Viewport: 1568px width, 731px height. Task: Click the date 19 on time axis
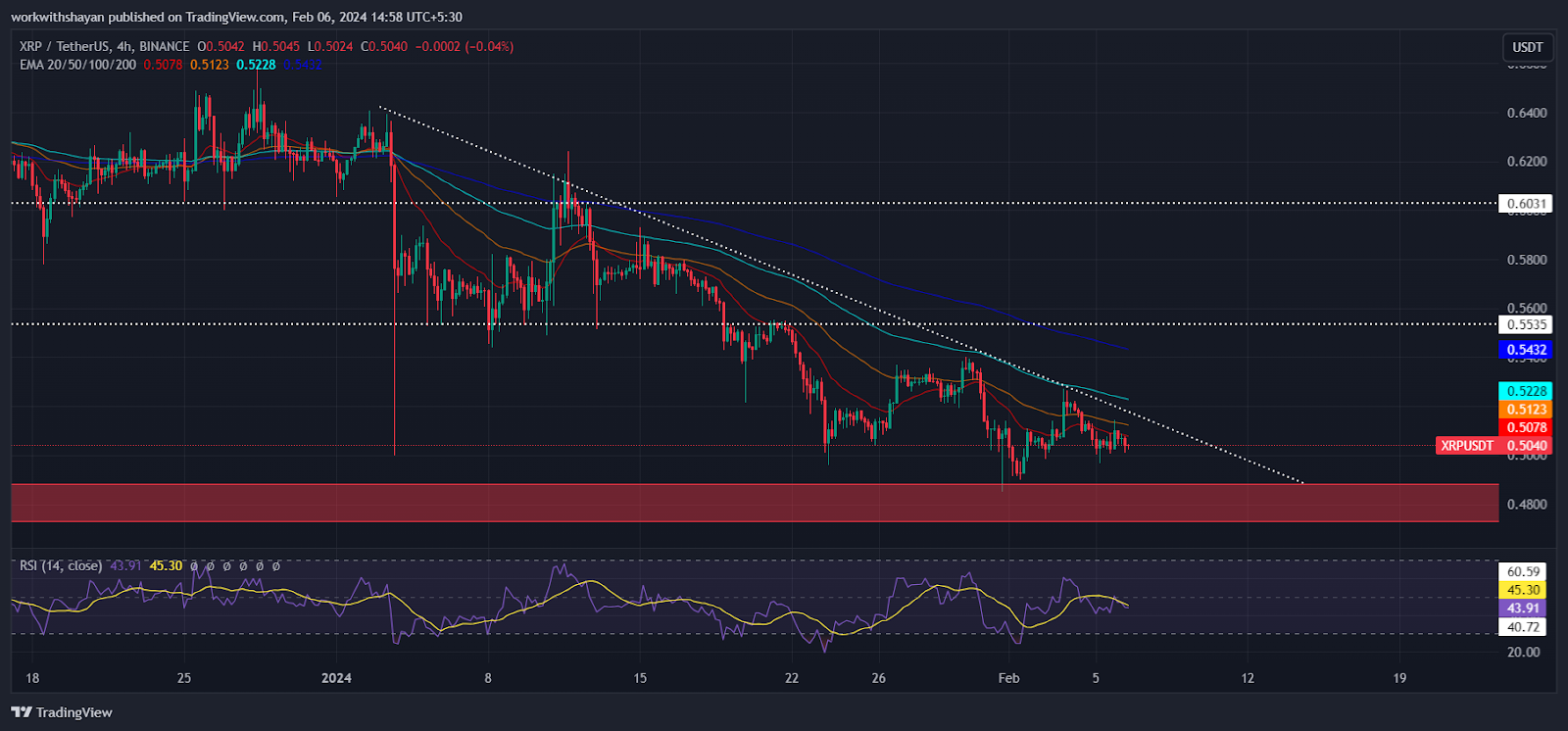tap(1399, 678)
